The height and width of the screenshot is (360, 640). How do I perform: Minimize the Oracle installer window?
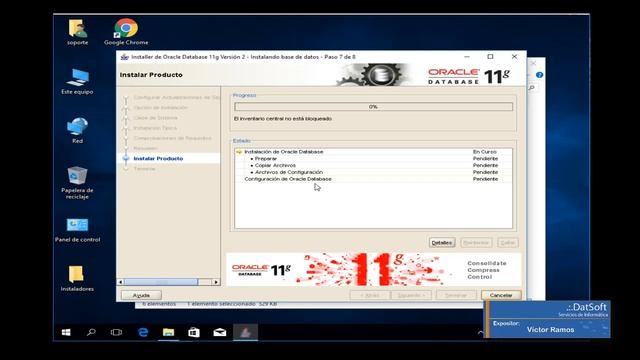coord(467,57)
